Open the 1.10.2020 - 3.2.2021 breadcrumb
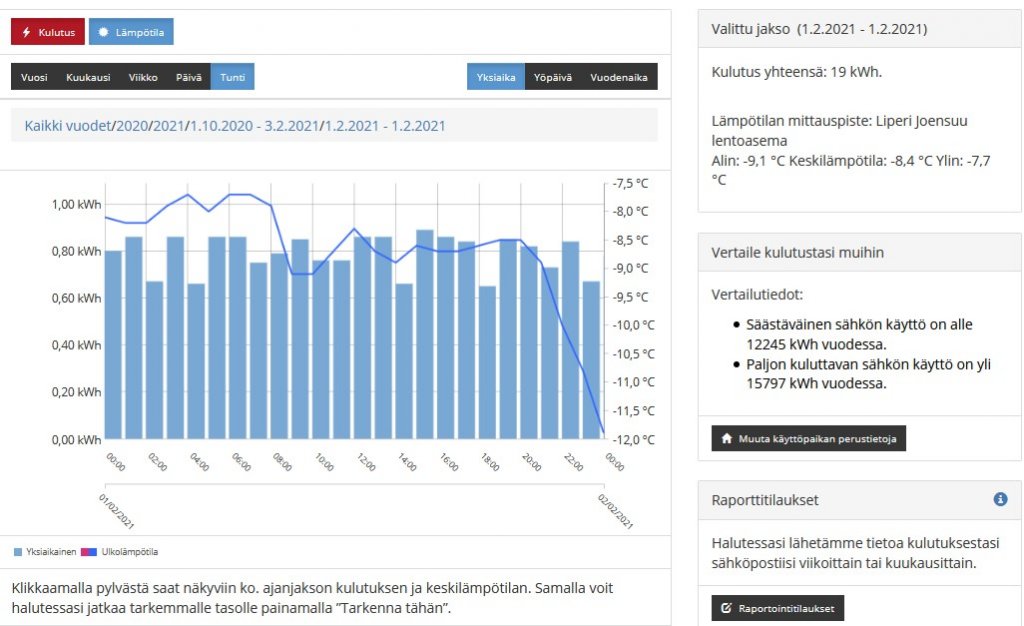1024x626 pixels. (x=255, y=126)
